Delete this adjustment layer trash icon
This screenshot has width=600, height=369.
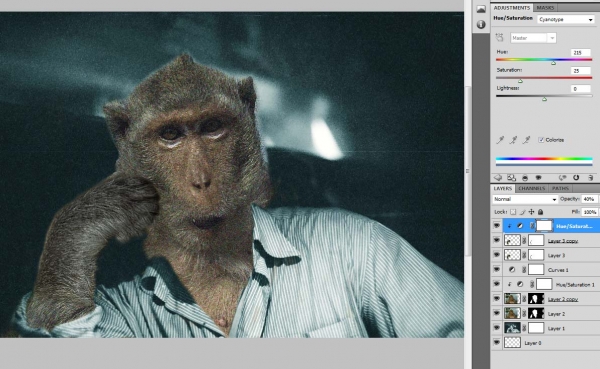[x=590, y=178]
